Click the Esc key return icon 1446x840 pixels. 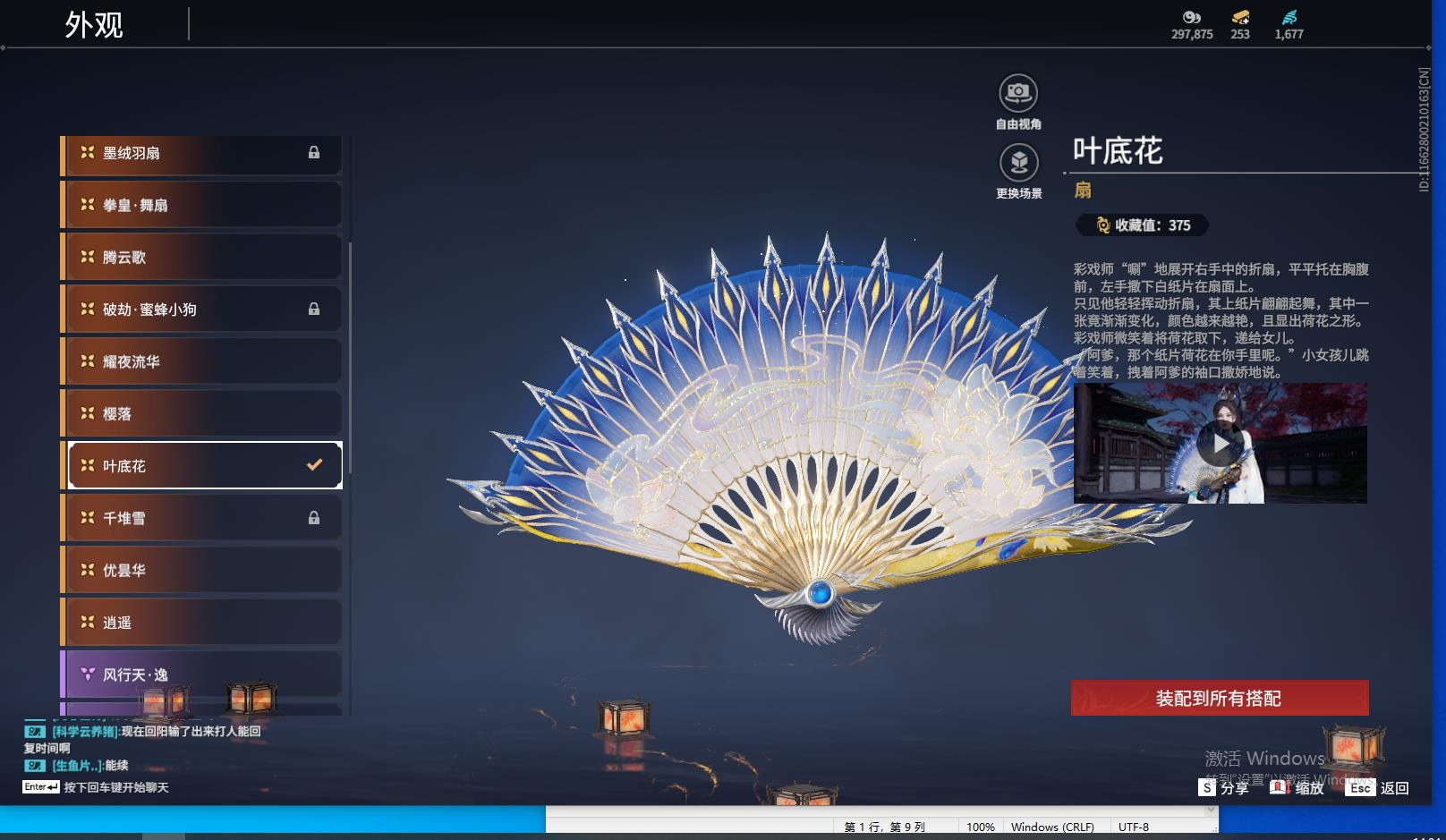1360,788
